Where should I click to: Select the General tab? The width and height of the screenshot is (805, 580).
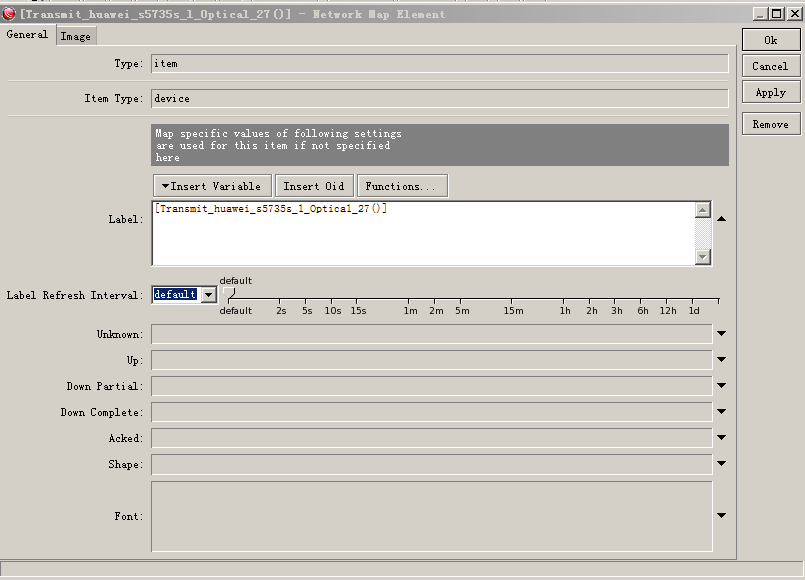pos(27,34)
